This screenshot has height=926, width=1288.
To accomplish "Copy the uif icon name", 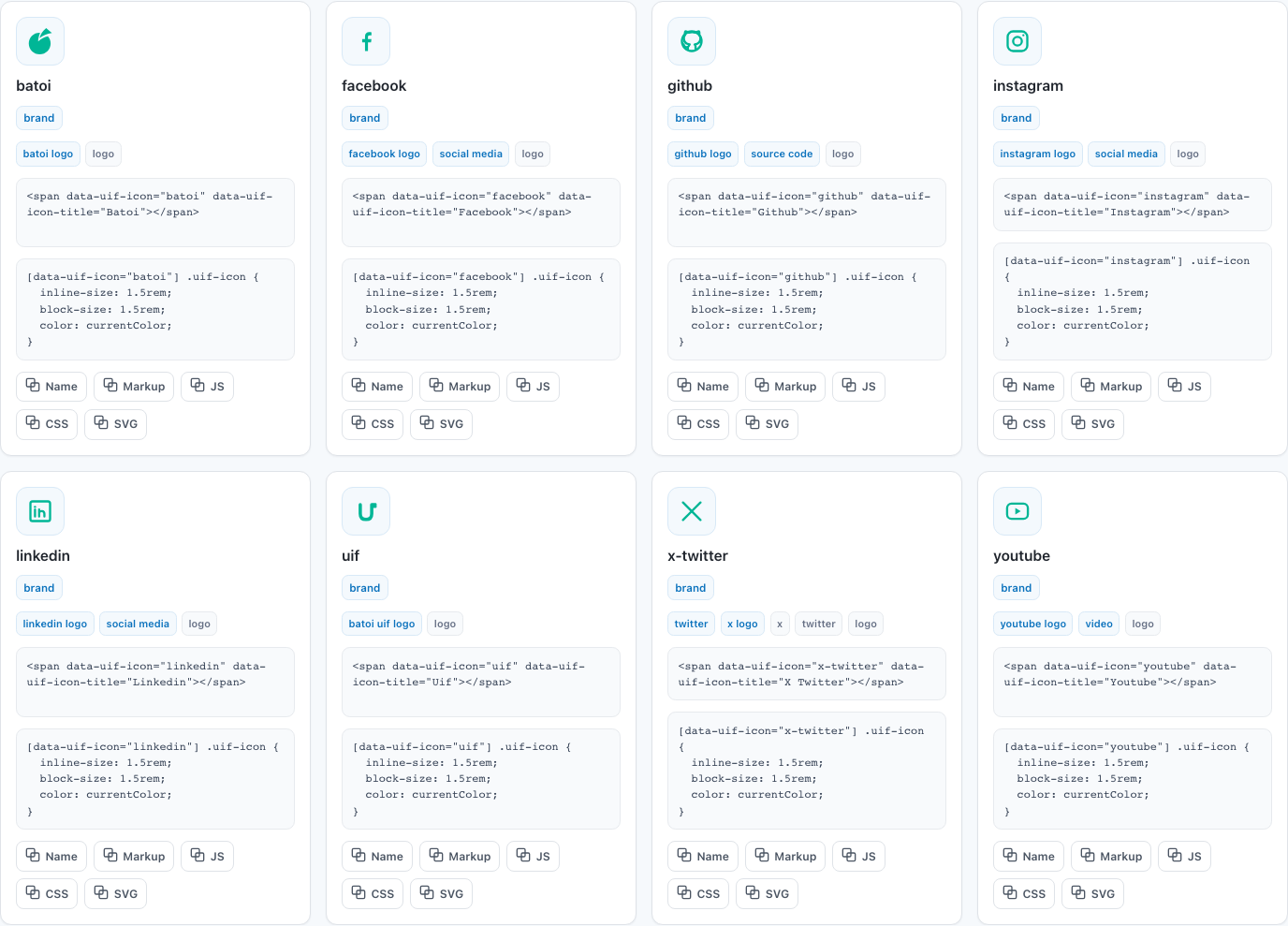I will click(x=377, y=857).
